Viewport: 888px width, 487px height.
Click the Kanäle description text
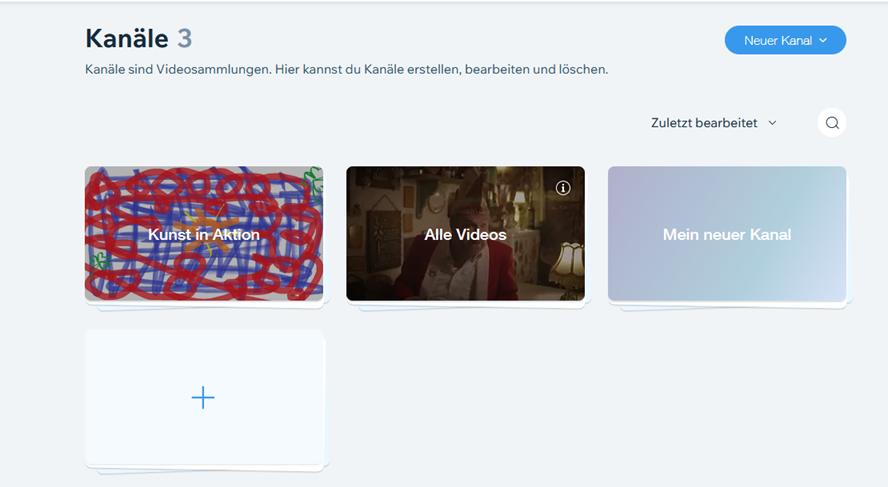coord(347,70)
